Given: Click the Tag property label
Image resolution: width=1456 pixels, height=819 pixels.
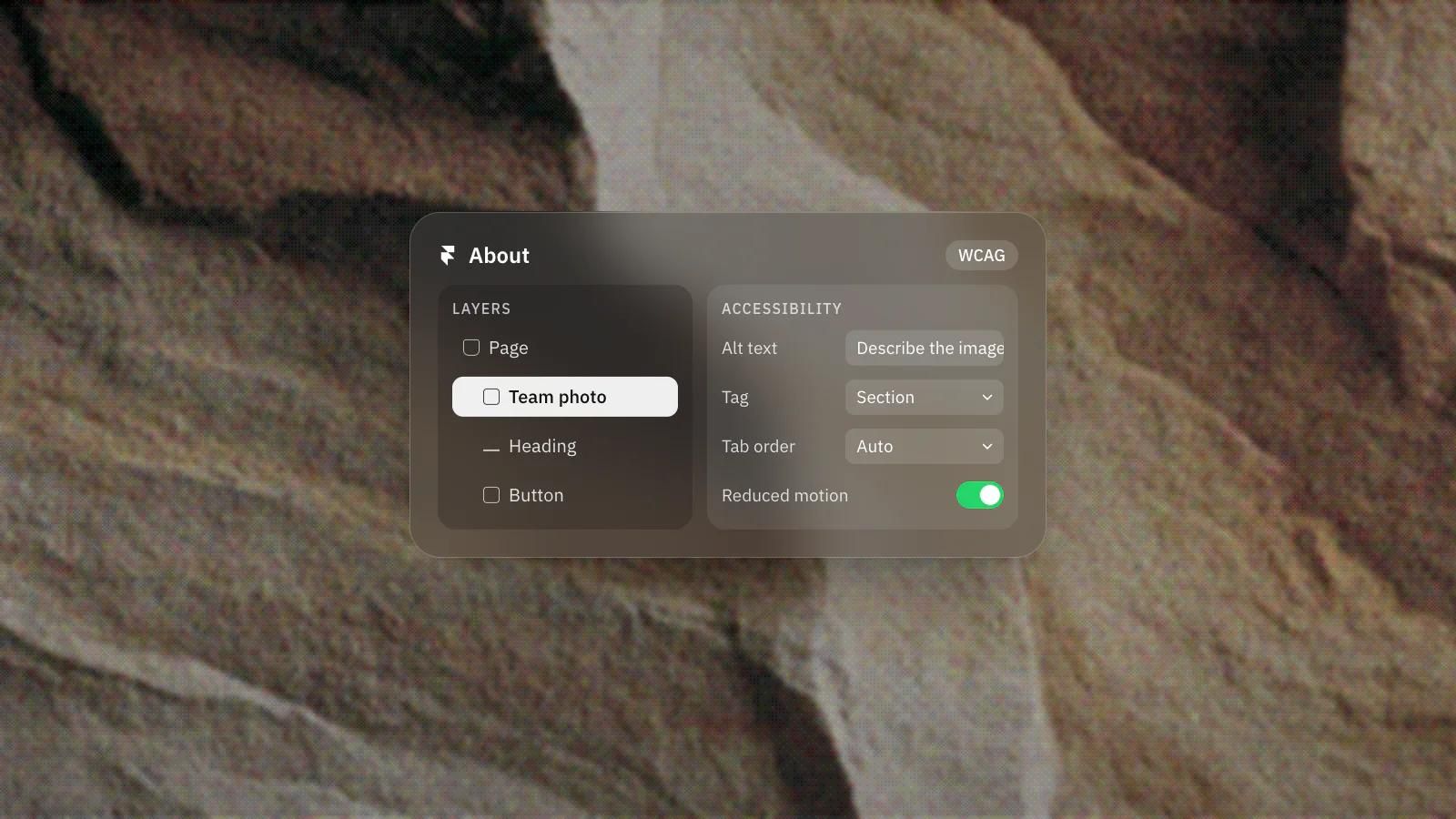Looking at the screenshot, I should click(735, 398).
